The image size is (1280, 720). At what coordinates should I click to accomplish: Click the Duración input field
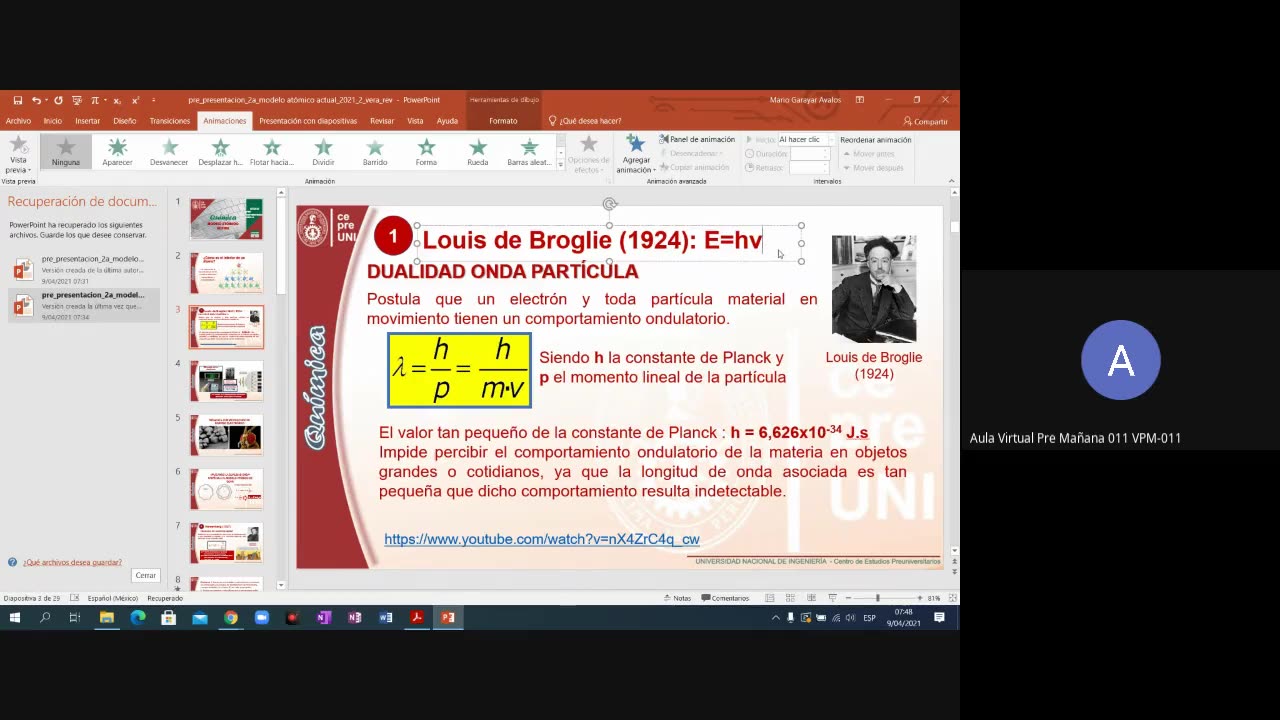click(809, 154)
